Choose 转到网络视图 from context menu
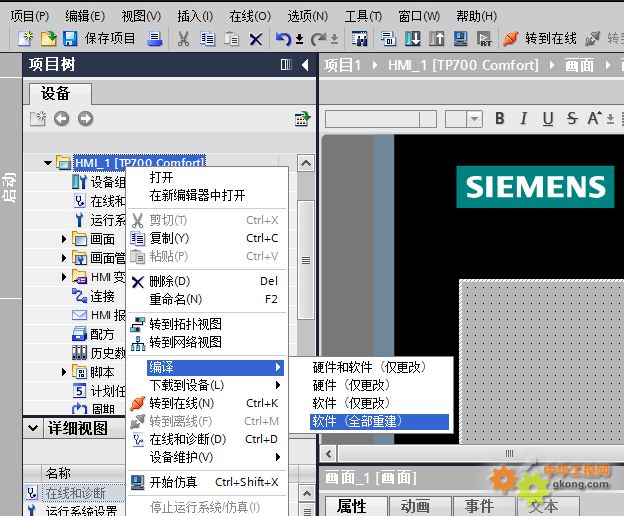This screenshot has height=516, width=624. (207, 342)
